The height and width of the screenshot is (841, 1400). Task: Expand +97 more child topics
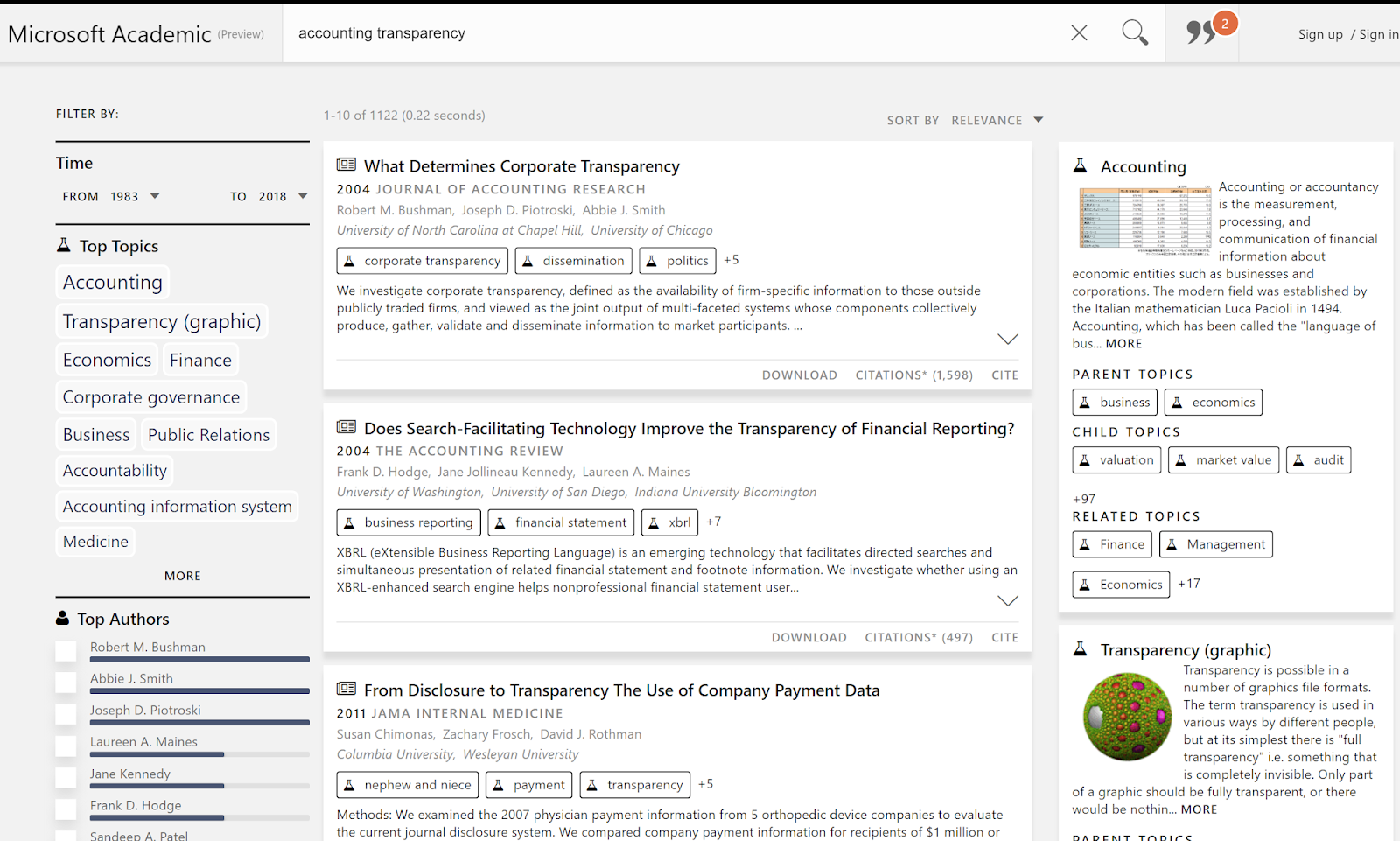point(1084,499)
